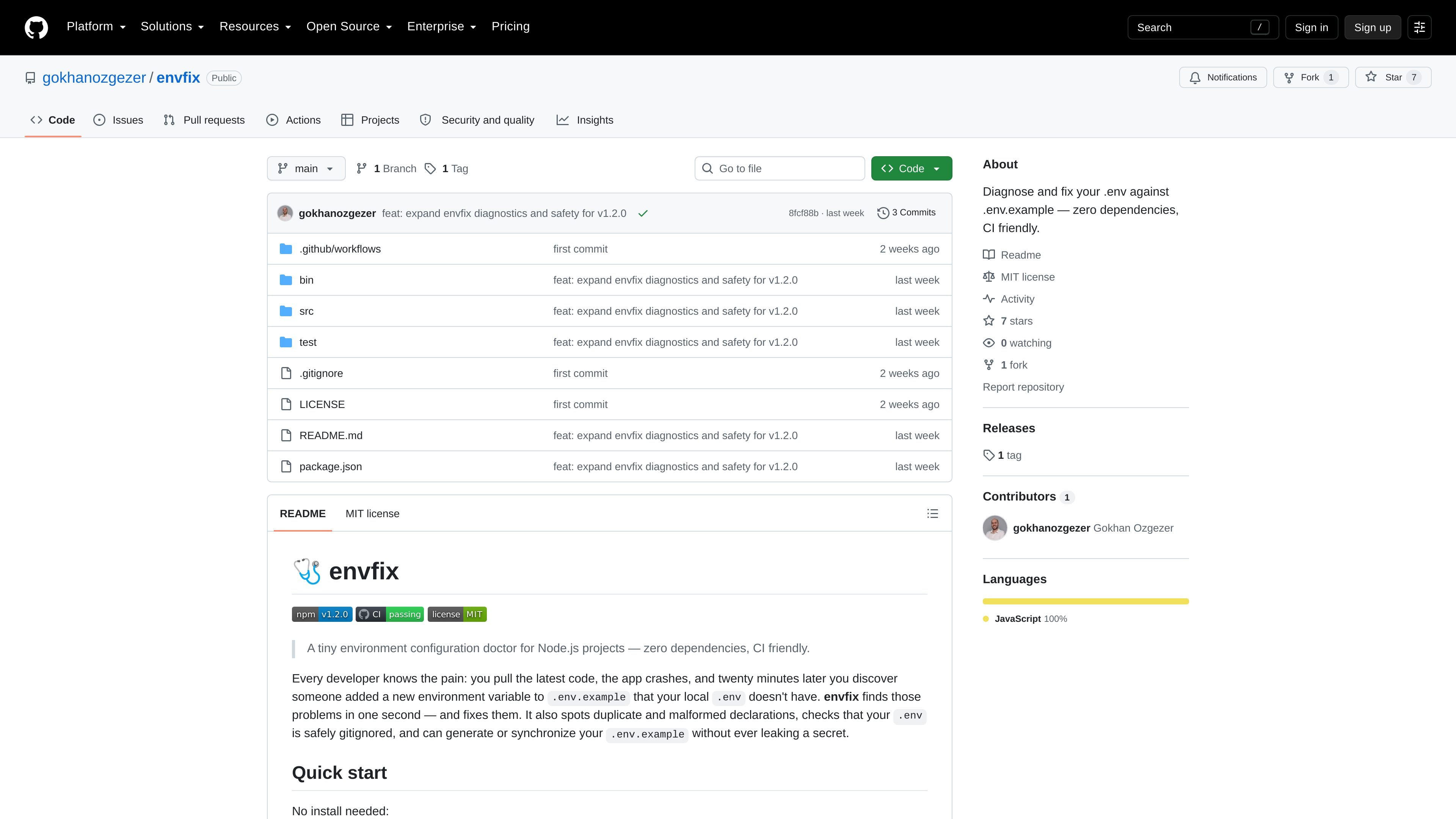The width and height of the screenshot is (1456, 819).
Task: Click the yellow dot beside JavaScript
Action: (986, 619)
